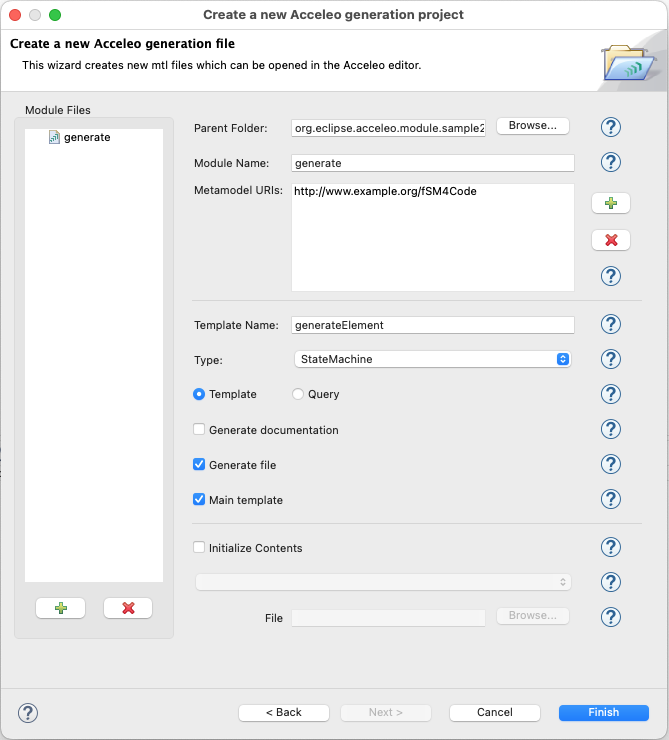This screenshot has width=669, height=740.
Task: Select the Query radio button
Action: (298, 394)
